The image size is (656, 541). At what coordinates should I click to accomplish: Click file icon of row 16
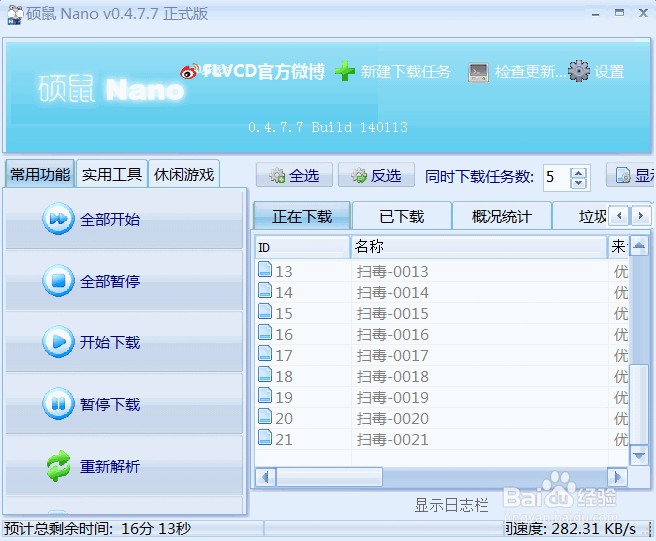tap(265, 332)
